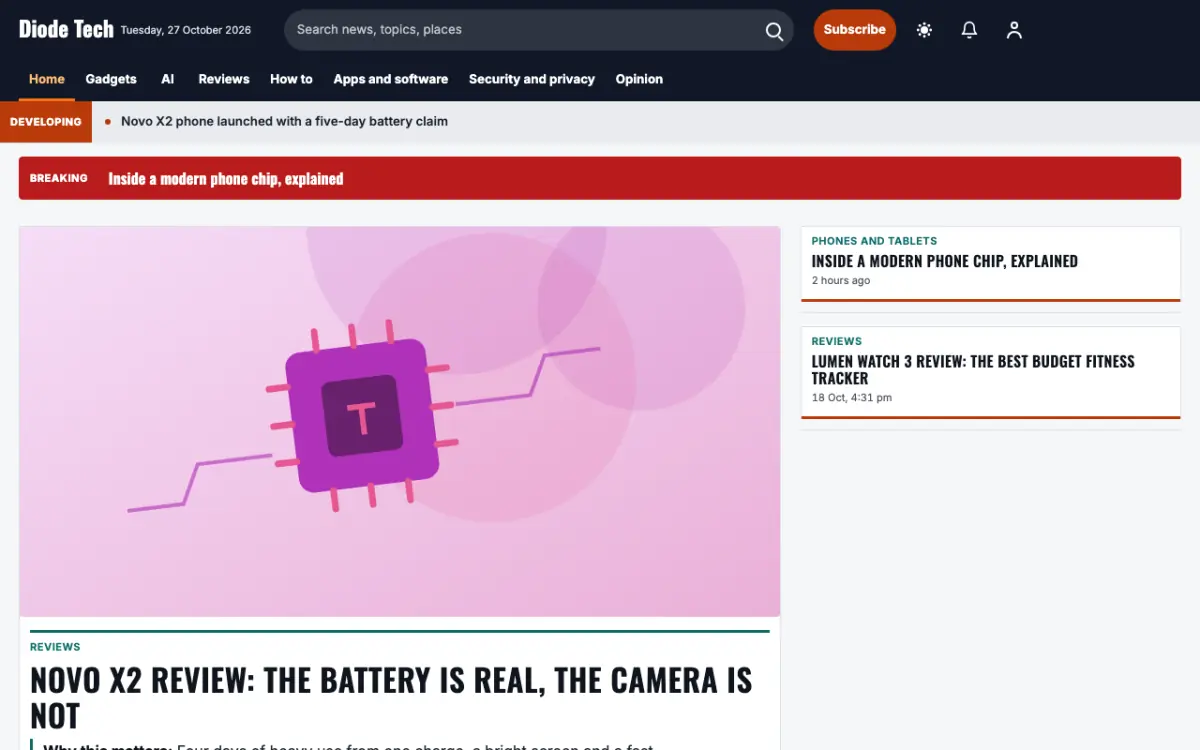1200x750 pixels.
Task: Click the Subscribe button
Action: pyautogui.click(x=855, y=30)
